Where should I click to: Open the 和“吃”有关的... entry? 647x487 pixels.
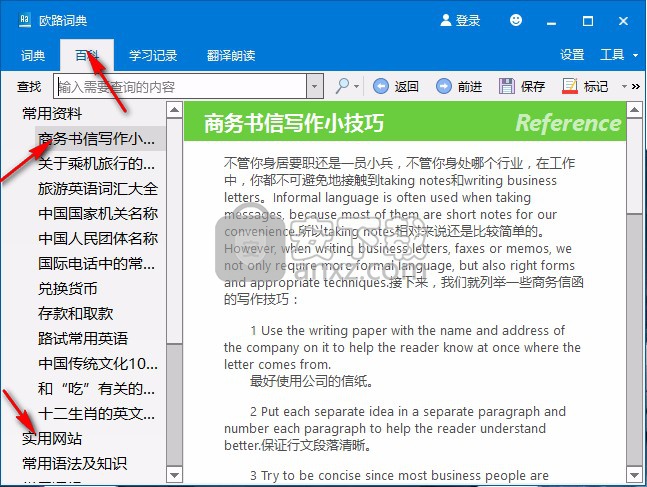[97, 388]
